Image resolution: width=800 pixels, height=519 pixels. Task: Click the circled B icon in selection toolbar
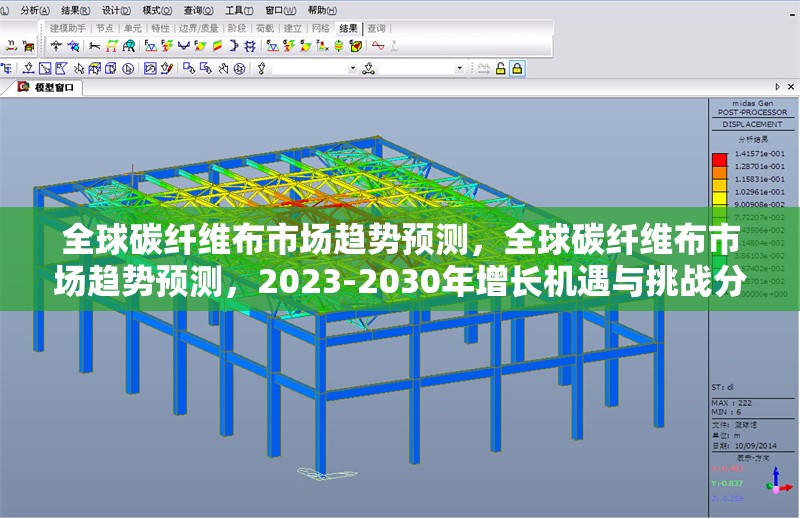tap(127, 68)
